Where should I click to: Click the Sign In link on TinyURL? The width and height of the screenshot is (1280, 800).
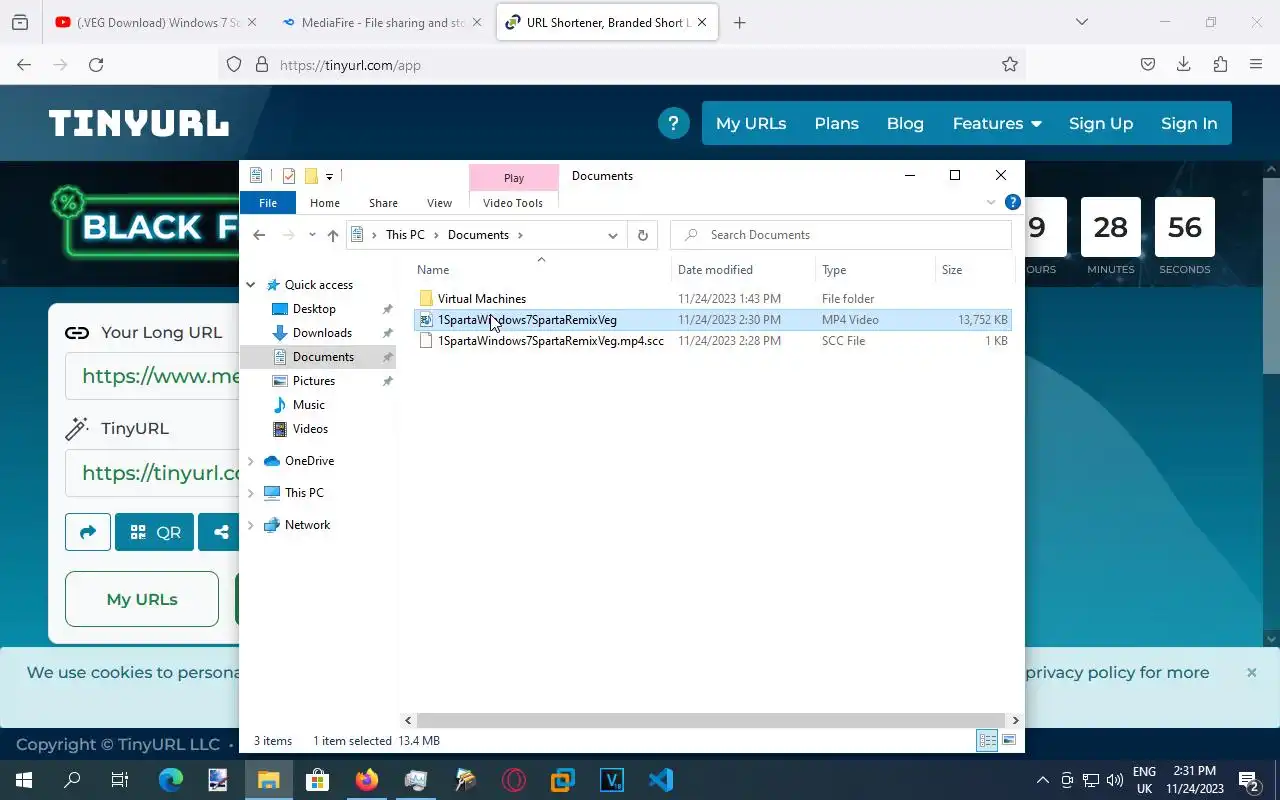coord(1189,124)
